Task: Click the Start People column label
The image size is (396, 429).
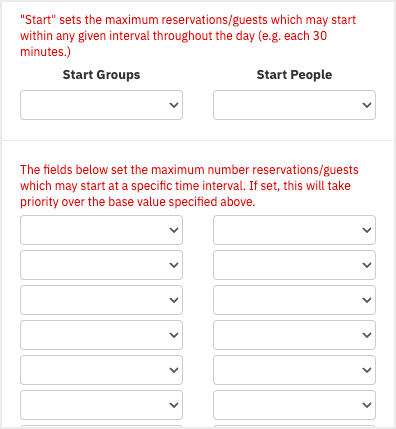Action: pos(294,75)
